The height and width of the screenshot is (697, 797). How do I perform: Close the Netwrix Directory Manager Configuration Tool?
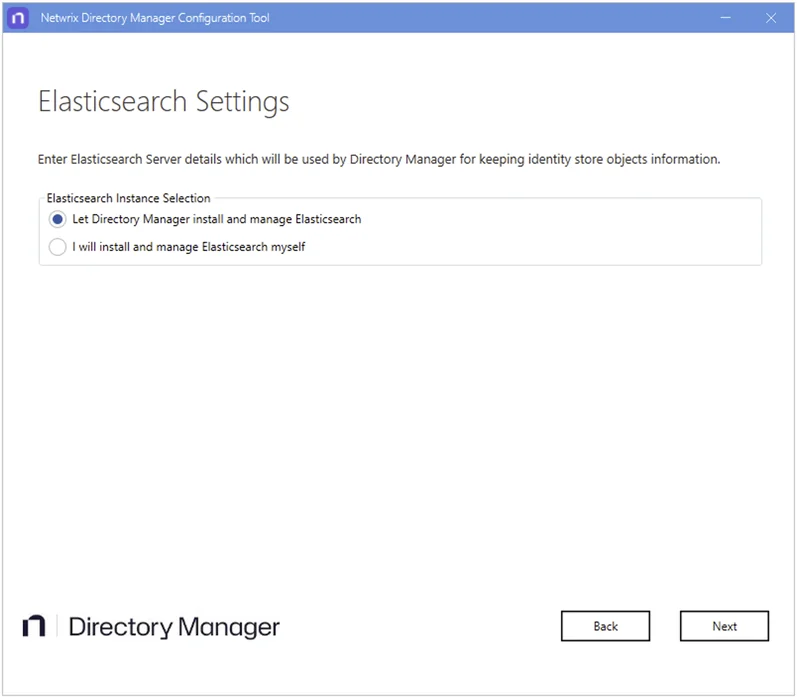click(771, 18)
